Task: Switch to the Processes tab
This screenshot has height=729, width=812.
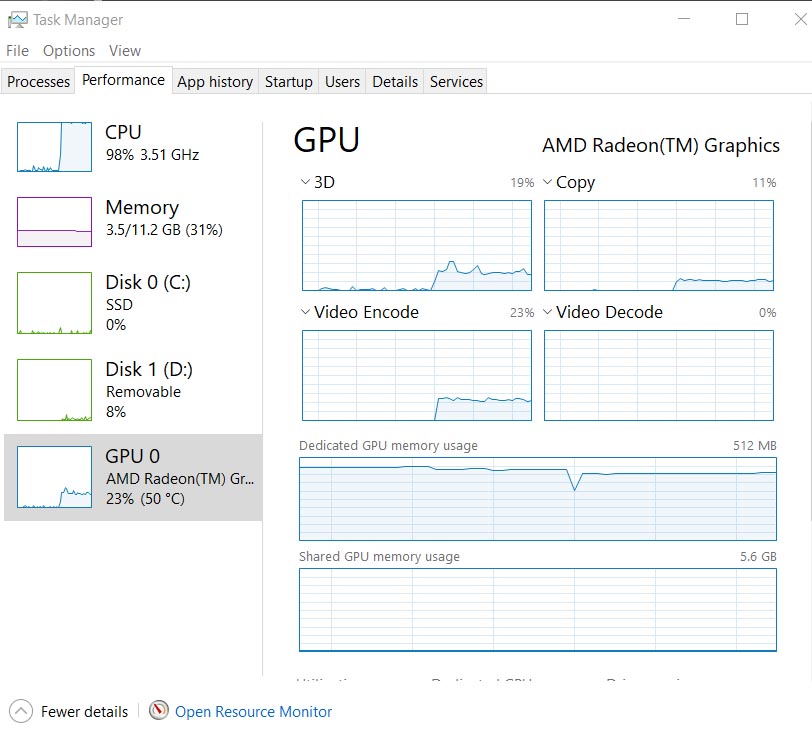Action: (x=38, y=81)
